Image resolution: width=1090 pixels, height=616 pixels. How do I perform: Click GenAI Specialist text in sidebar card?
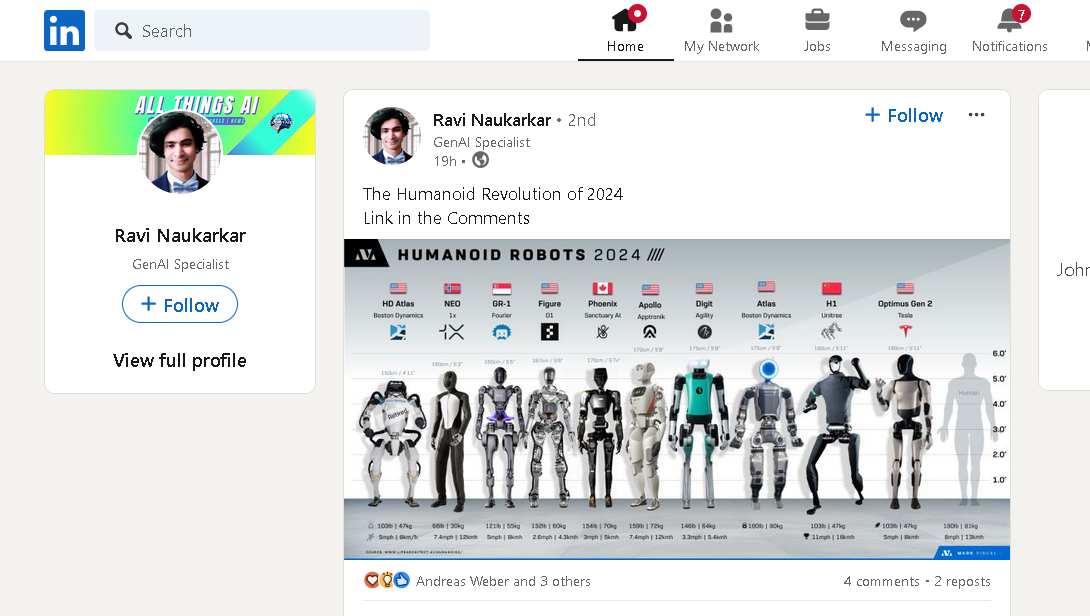pyautogui.click(x=180, y=264)
